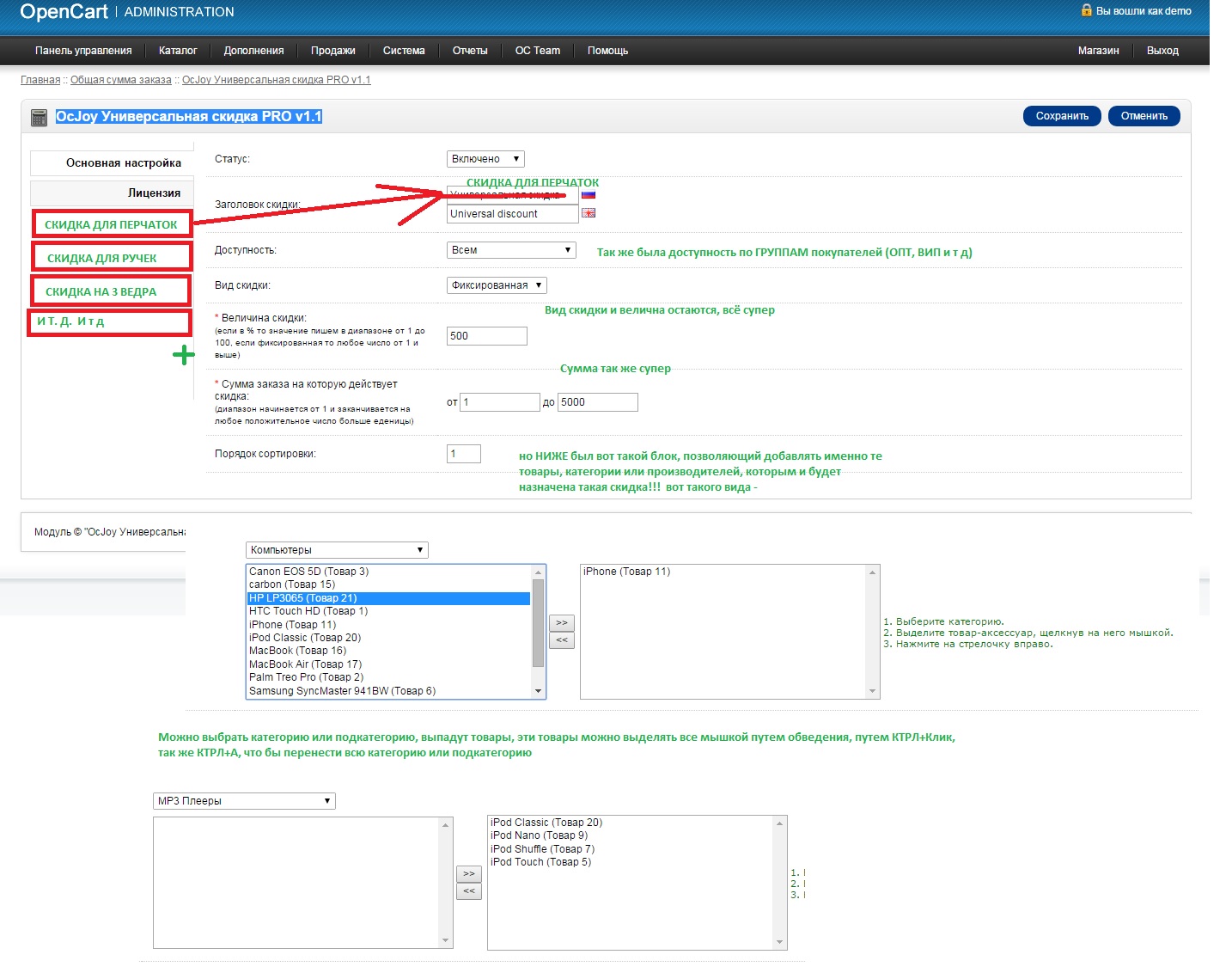Click the OpenCart logo
The height and width of the screenshot is (979, 1232).
[x=64, y=11]
